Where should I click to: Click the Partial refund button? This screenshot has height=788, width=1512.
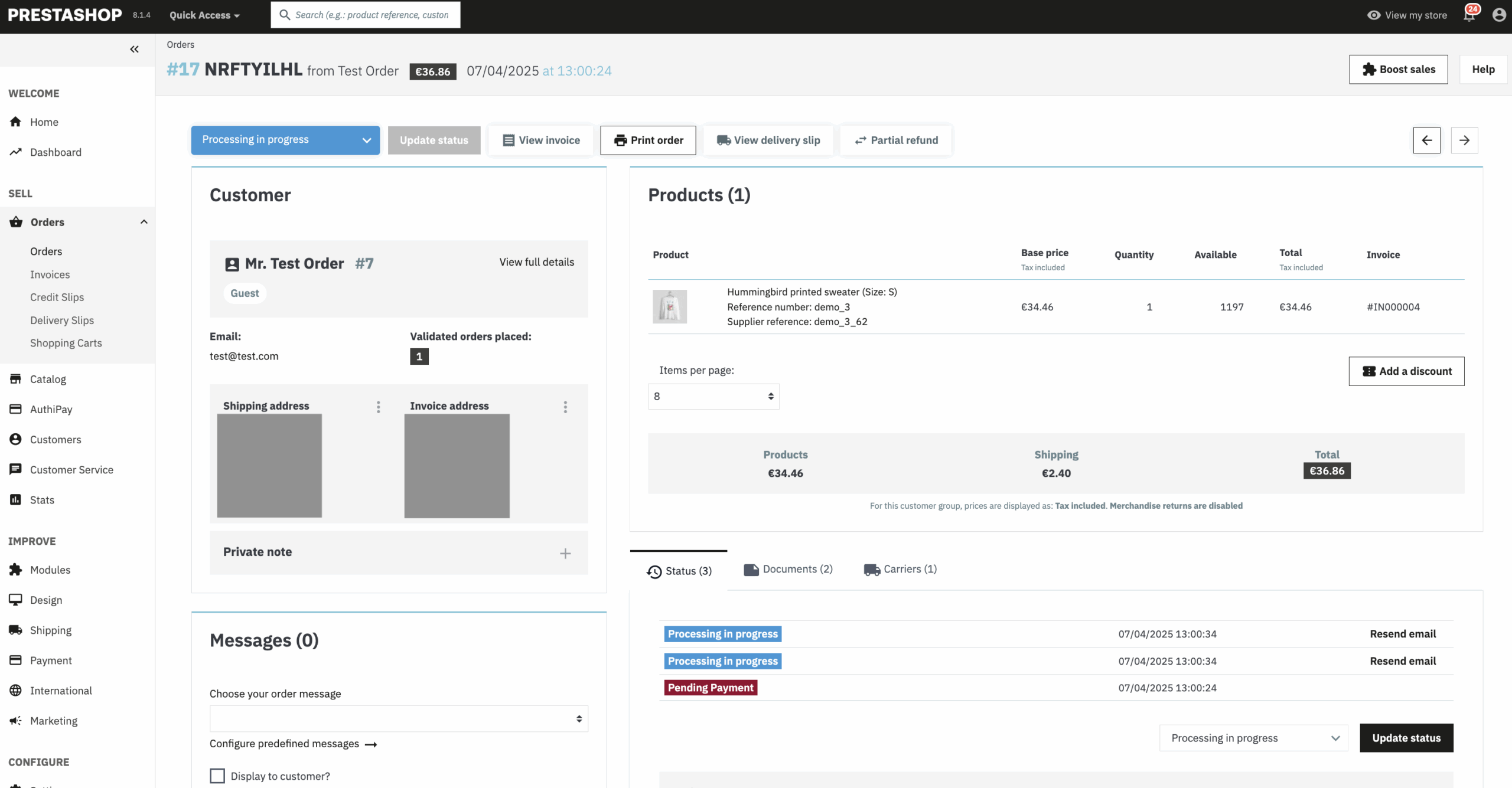coord(896,140)
